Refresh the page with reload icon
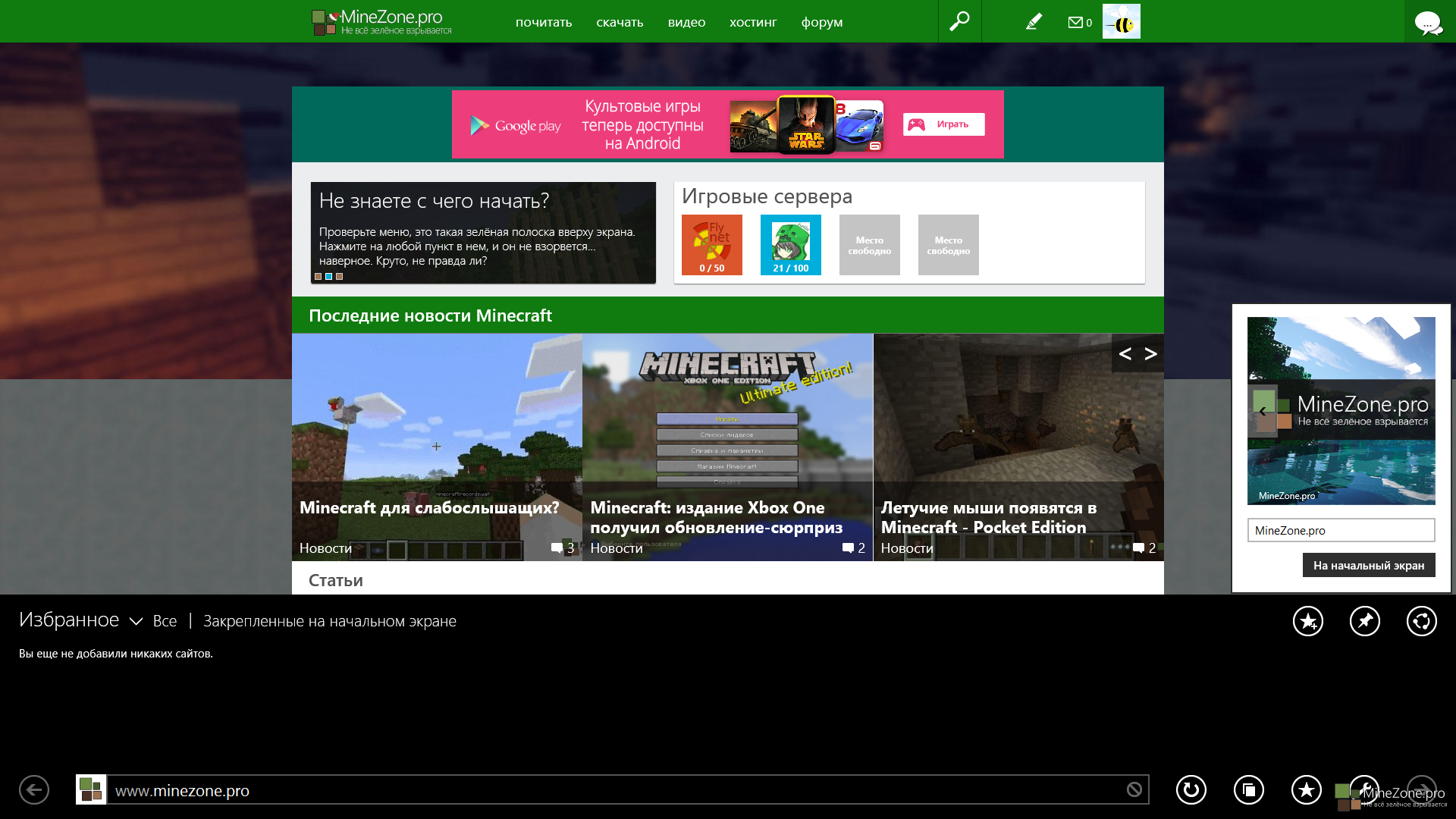Image resolution: width=1456 pixels, height=819 pixels. (1191, 790)
